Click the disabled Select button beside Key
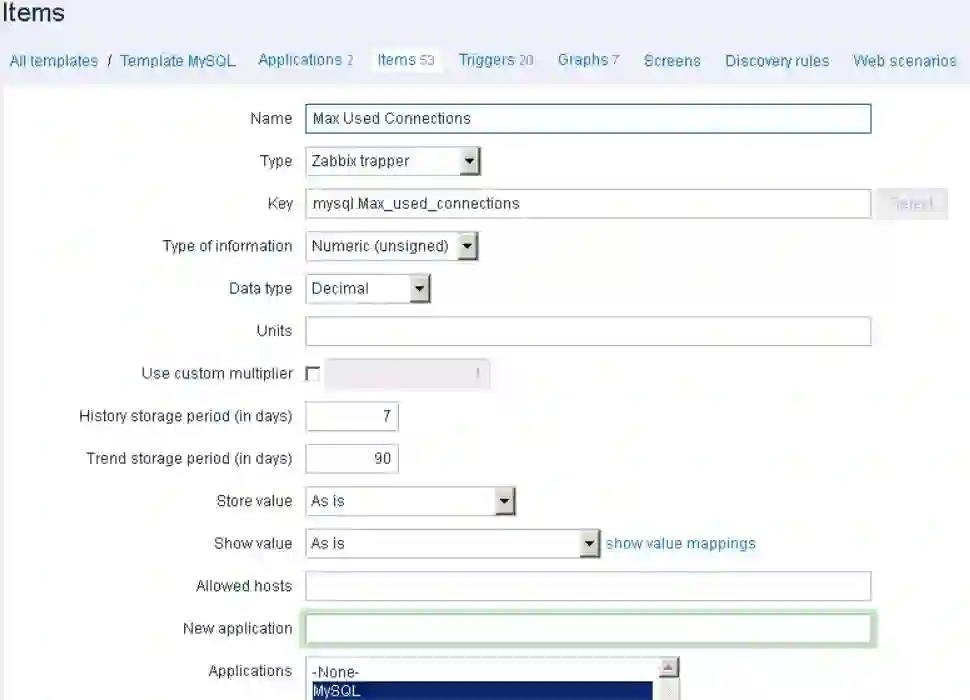970x700 pixels. point(911,203)
